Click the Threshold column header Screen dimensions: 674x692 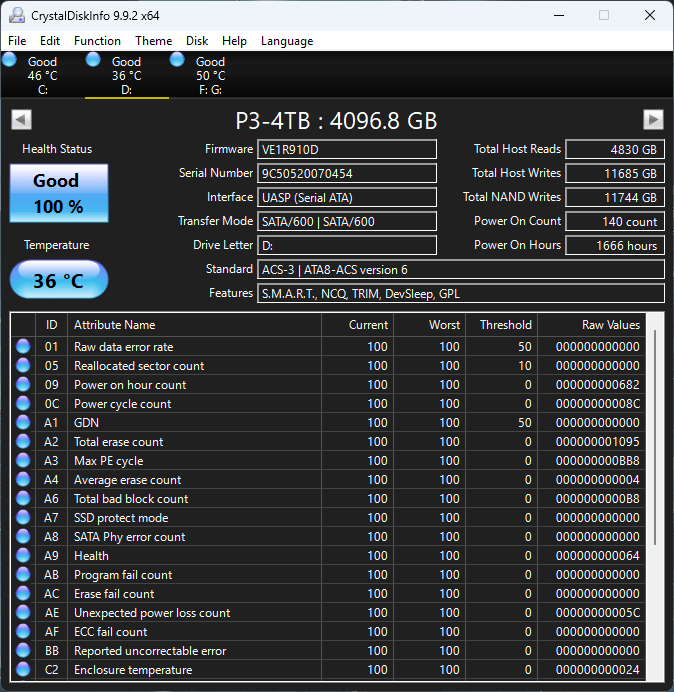[501, 325]
